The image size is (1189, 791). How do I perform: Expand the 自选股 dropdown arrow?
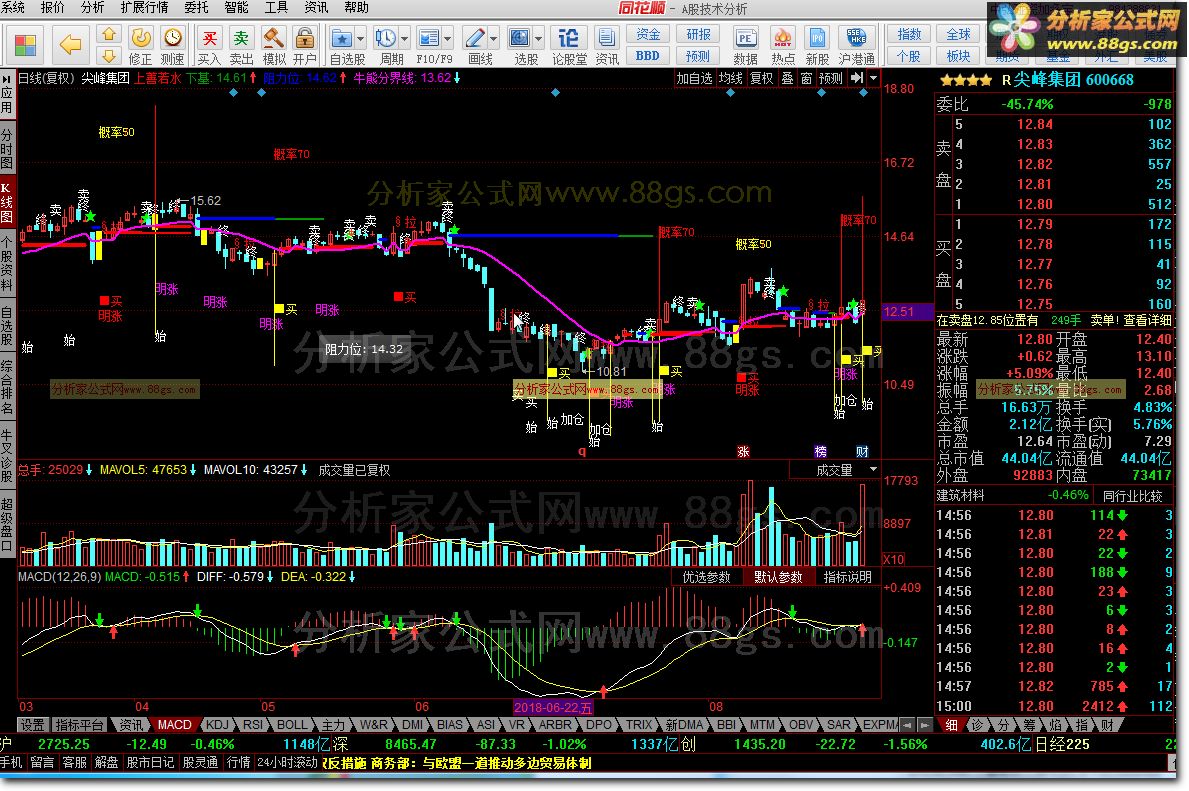[x=360, y=38]
